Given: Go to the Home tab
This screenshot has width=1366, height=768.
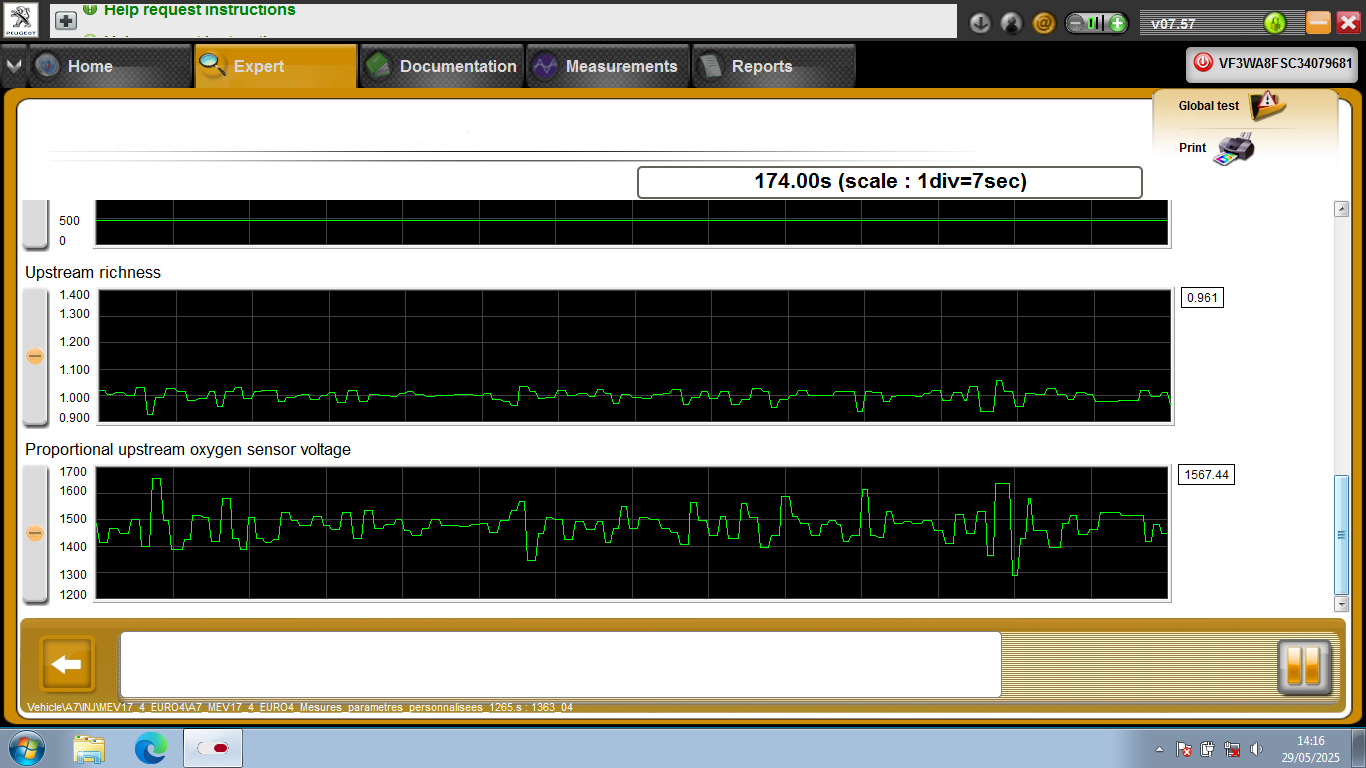Looking at the screenshot, I should coord(109,66).
